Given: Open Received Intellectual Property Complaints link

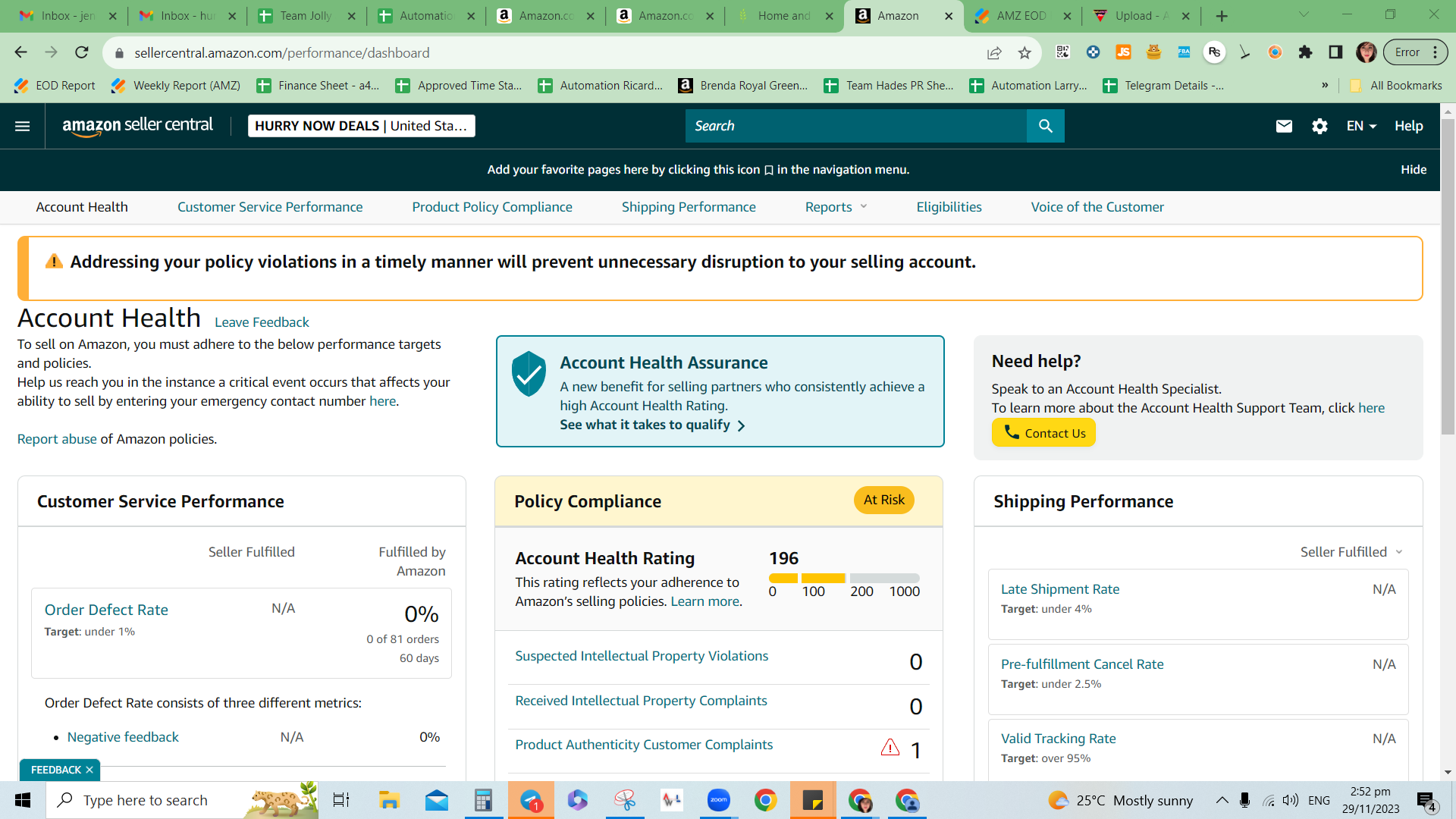Looking at the screenshot, I should pyautogui.click(x=641, y=701).
